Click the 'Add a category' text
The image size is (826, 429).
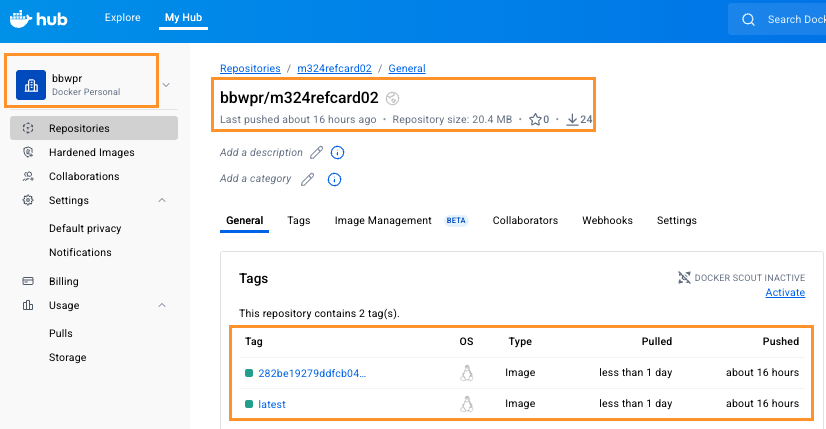(x=255, y=179)
